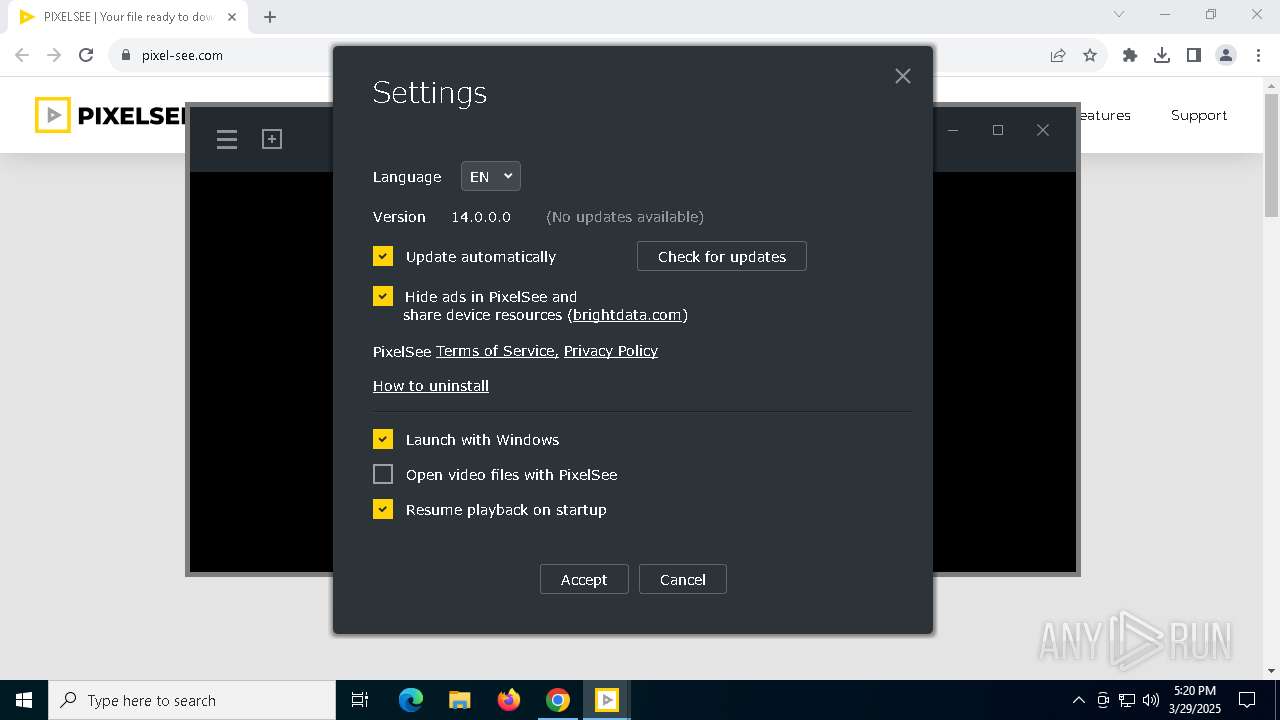Uncheck Update automatically
The image size is (1280, 720).
[x=383, y=256]
